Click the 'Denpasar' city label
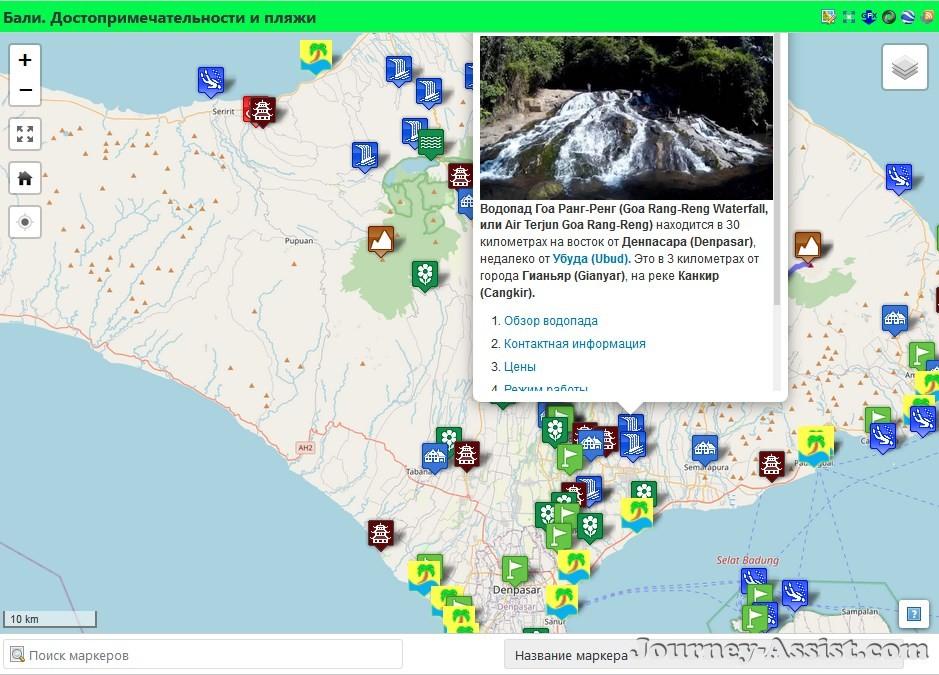 (516, 590)
